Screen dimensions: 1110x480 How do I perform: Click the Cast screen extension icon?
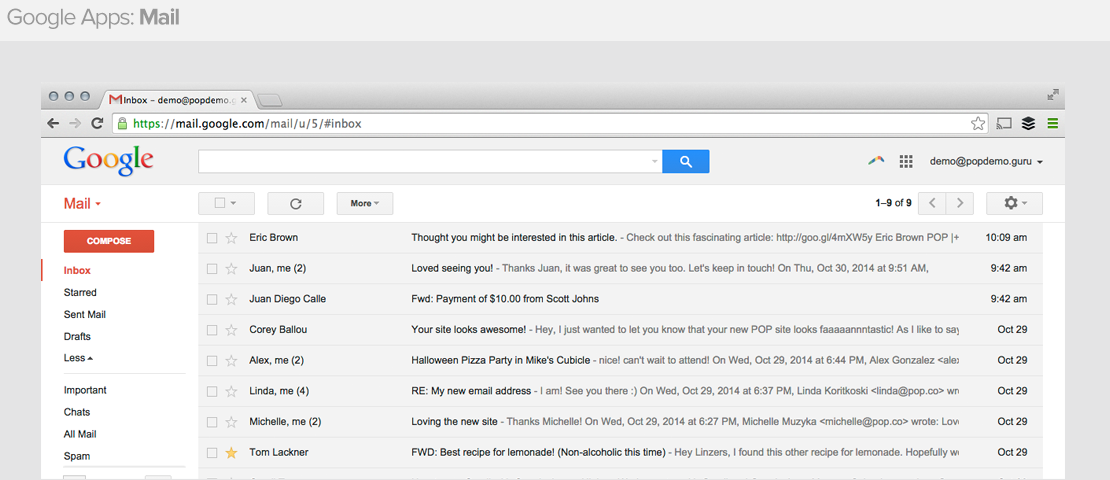[1004, 124]
